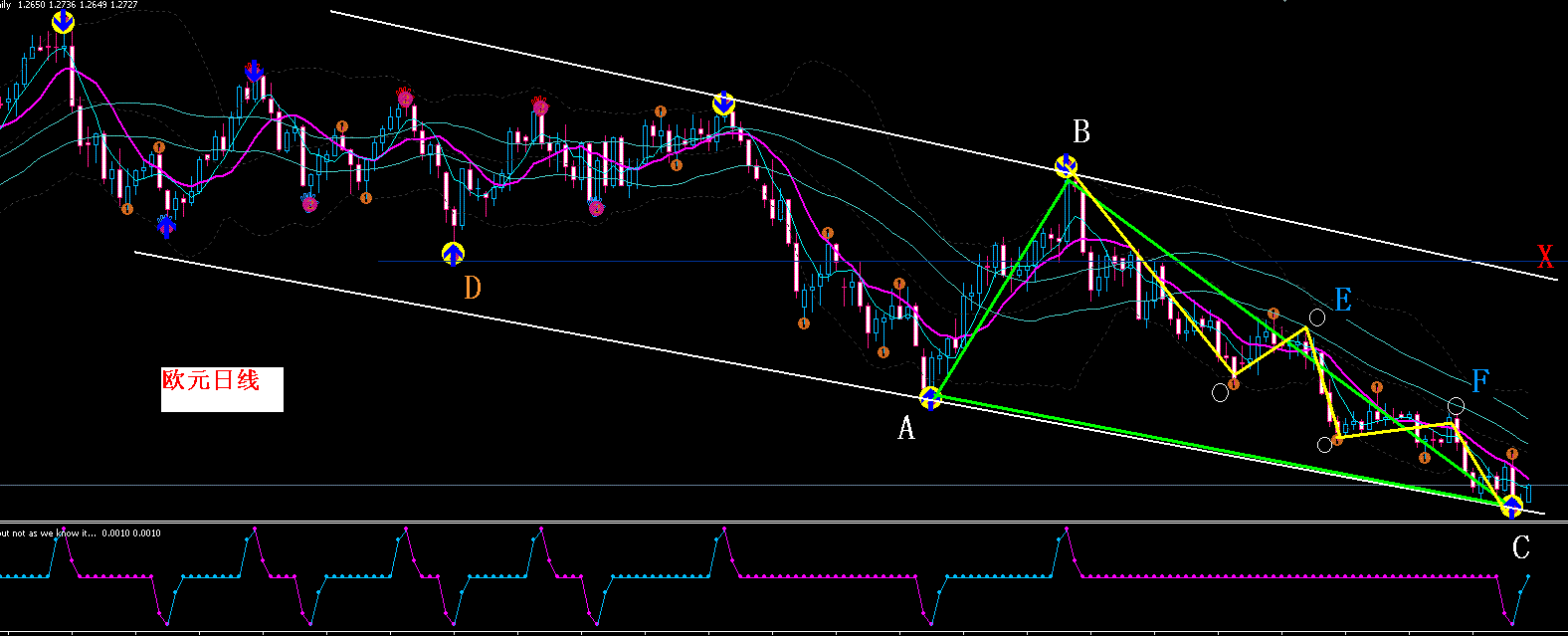Screen dimensions: 1568x636
Task: Click the OHLC price values 1.2650 1.2736 1.2649 1.2727
Action: click(79, 5)
